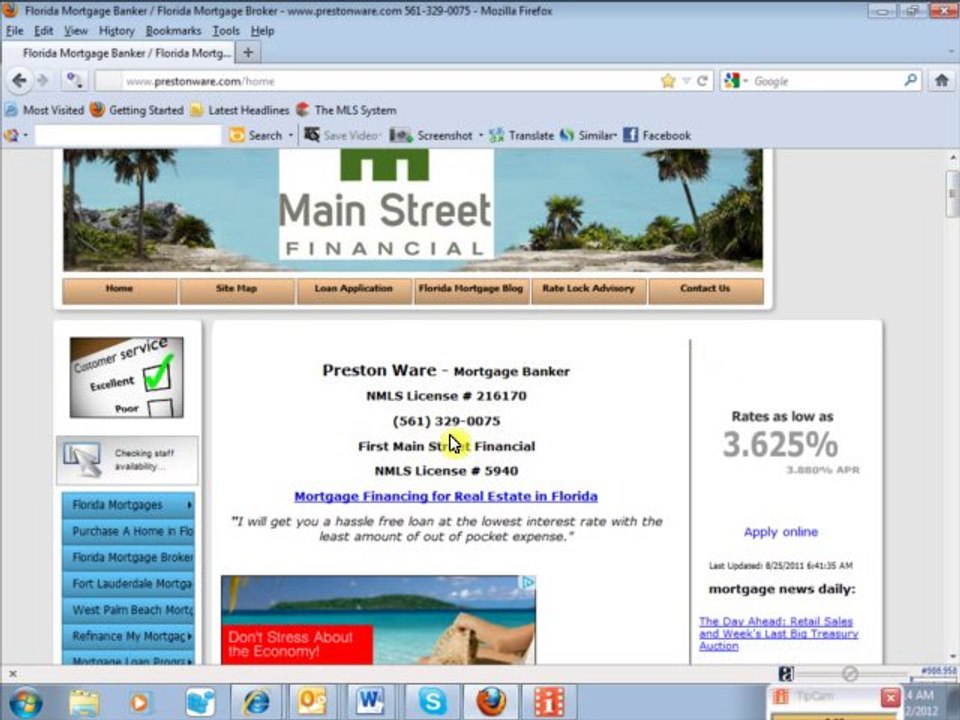The height and width of the screenshot is (720, 960).
Task: Go back with the browser back arrow
Action: [x=19, y=81]
